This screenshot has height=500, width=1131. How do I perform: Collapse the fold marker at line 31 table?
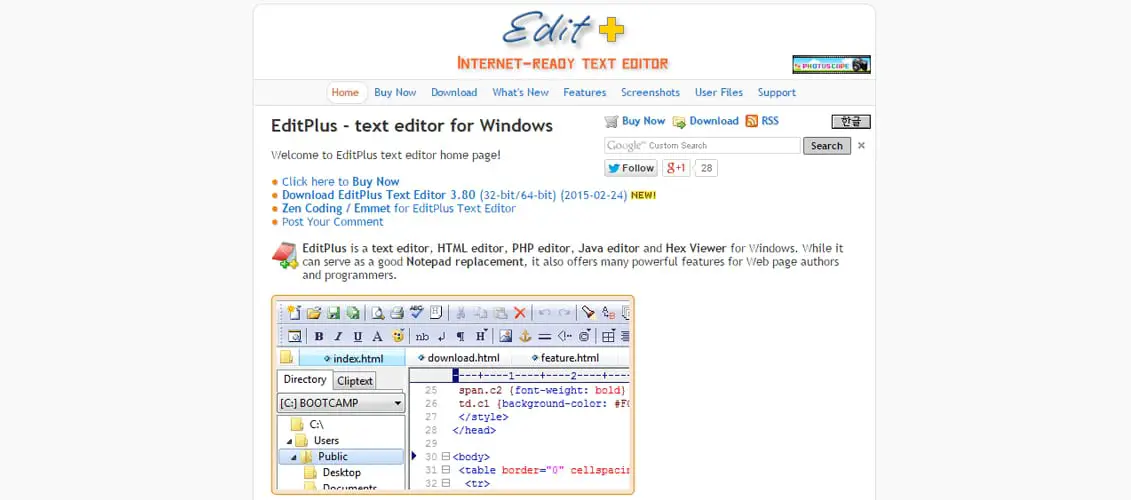(446, 470)
